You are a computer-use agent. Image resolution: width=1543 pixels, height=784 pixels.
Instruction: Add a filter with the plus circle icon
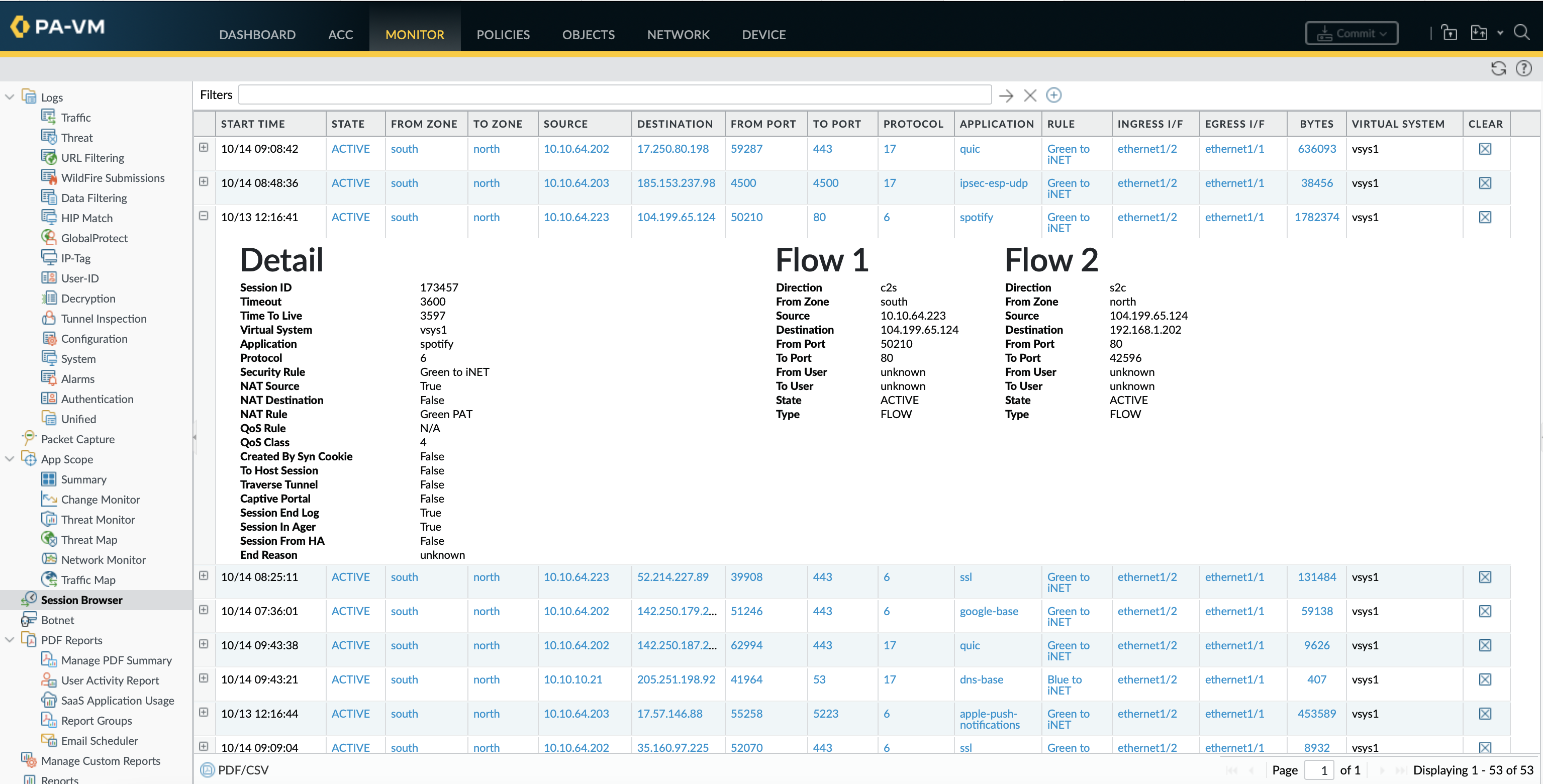coord(1053,95)
